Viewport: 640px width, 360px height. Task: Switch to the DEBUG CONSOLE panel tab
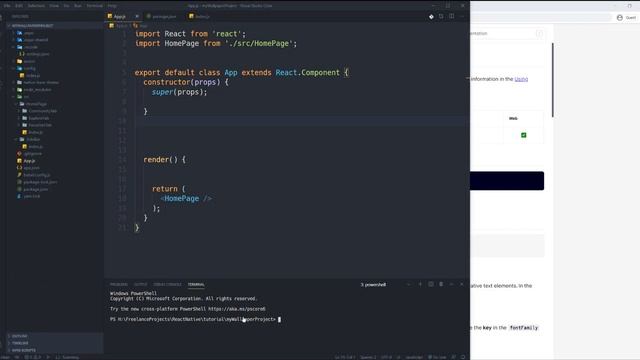coord(167,284)
